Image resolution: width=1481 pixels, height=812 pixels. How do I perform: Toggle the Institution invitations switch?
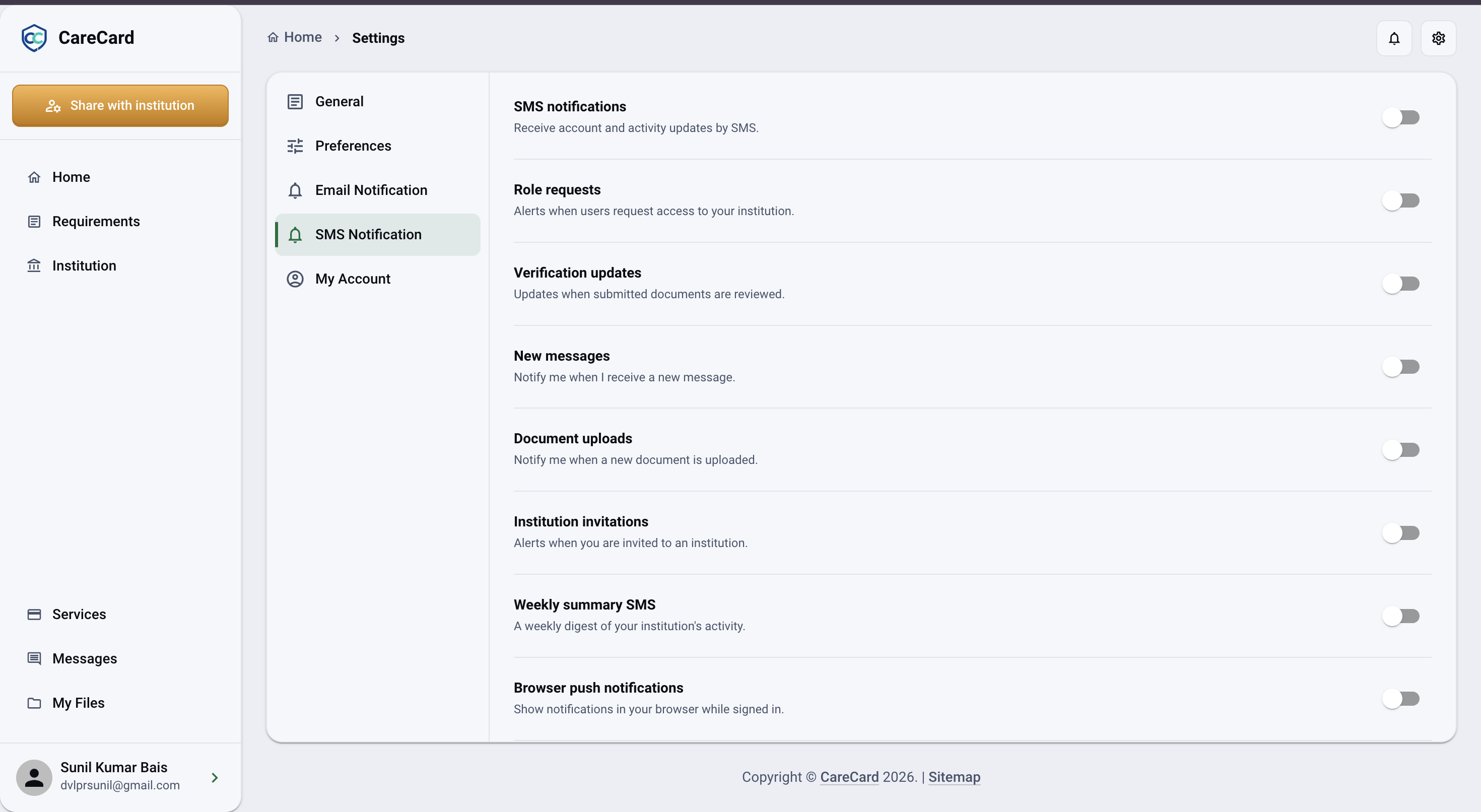[x=1400, y=533]
